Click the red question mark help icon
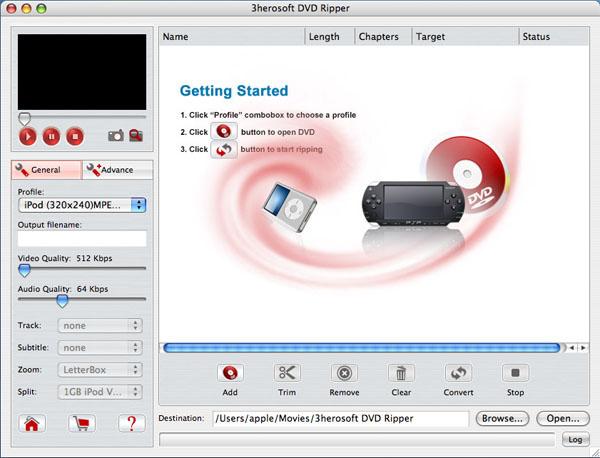The width and height of the screenshot is (600, 458). coord(132,423)
